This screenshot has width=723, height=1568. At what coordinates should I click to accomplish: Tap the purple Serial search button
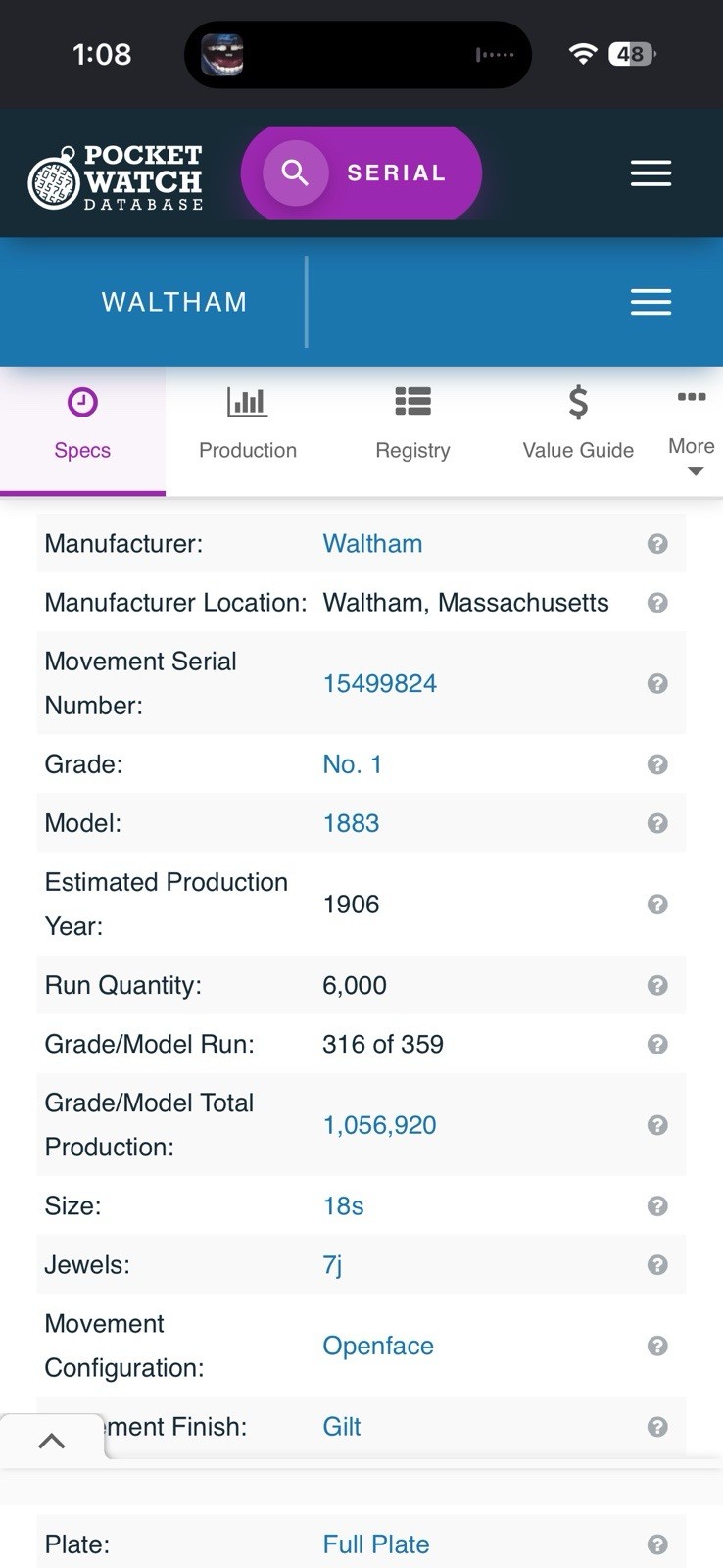click(361, 172)
